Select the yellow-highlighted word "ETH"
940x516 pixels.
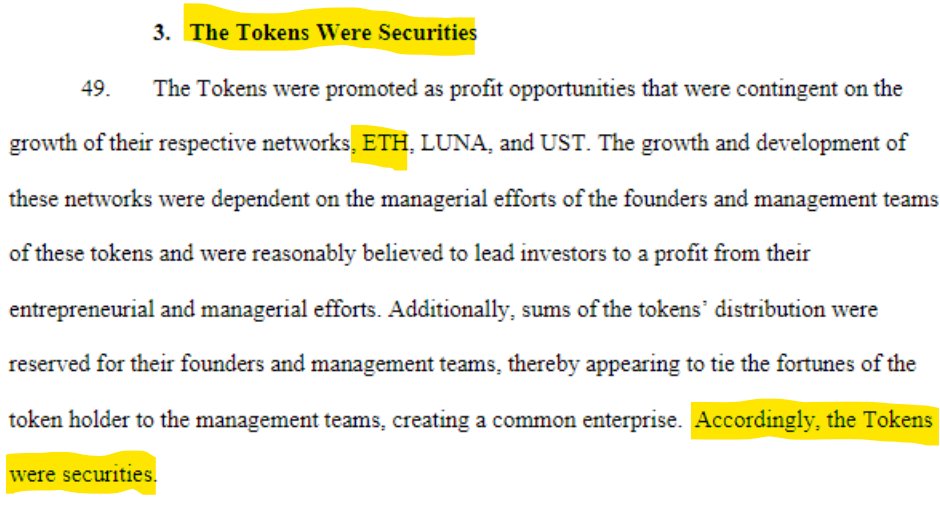(x=383, y=143)
